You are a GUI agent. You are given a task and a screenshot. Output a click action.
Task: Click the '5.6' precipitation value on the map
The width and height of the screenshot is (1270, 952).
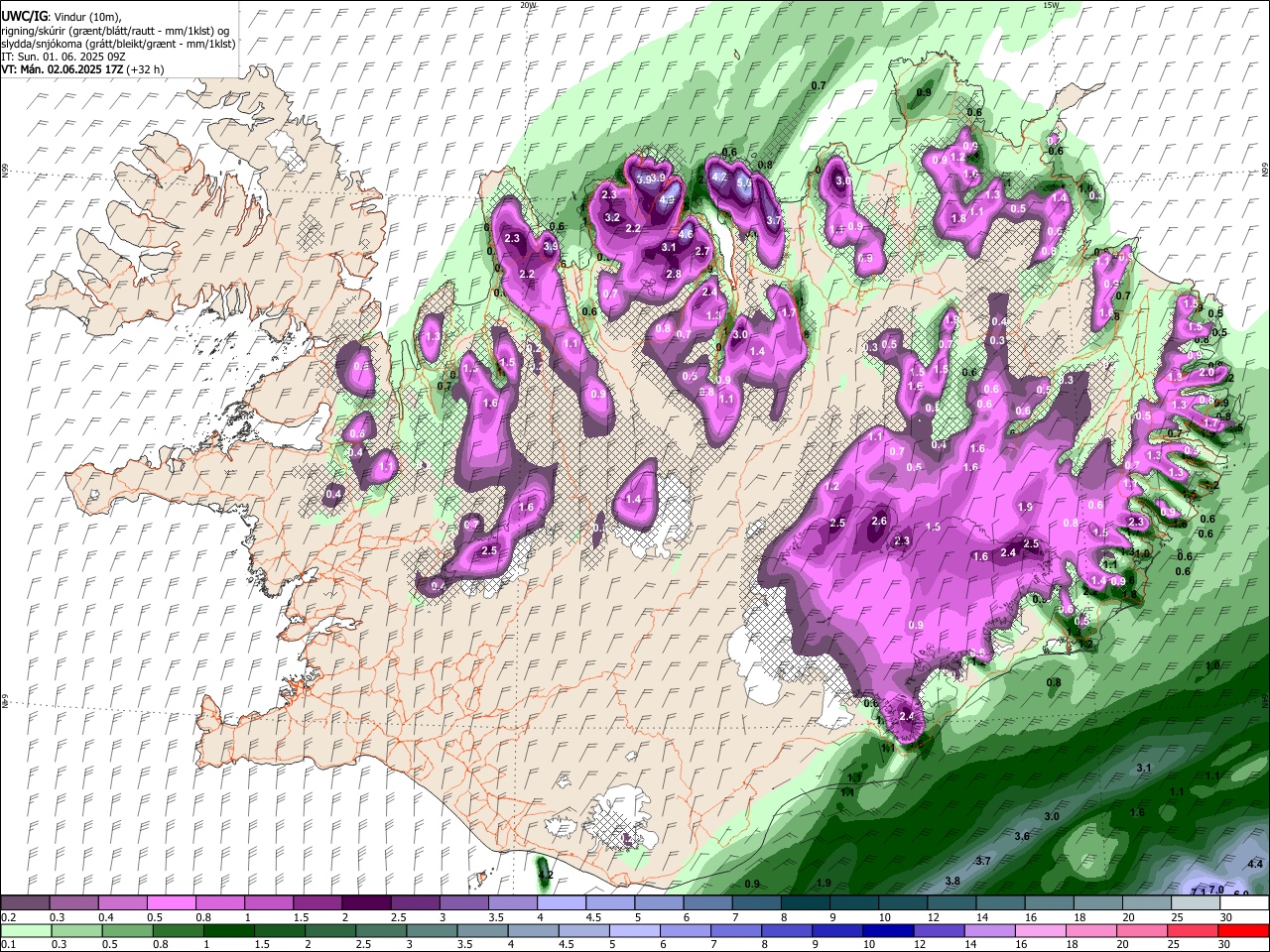pos(744,183)
